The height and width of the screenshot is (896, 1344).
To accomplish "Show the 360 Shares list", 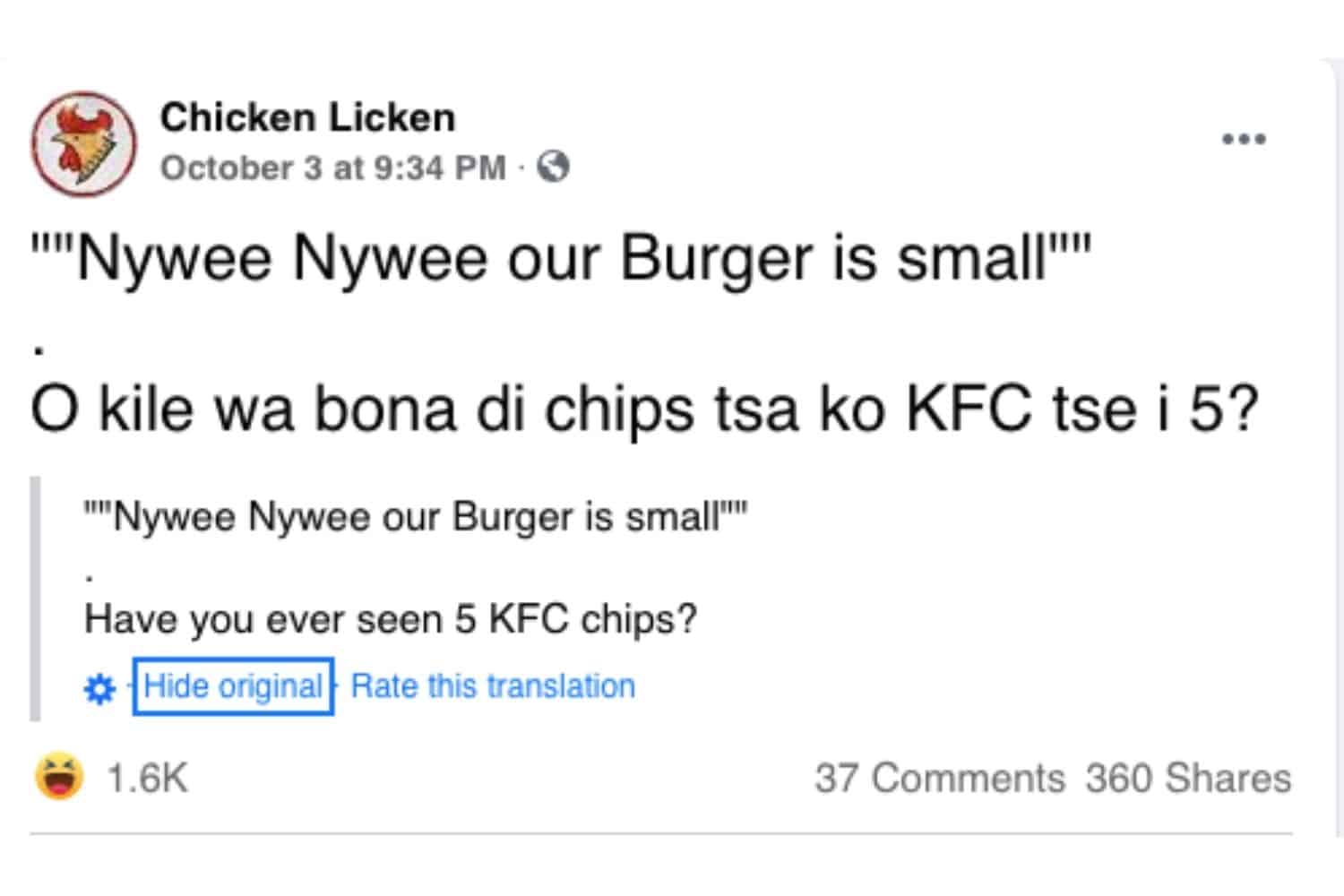I will click(1188, 778).
